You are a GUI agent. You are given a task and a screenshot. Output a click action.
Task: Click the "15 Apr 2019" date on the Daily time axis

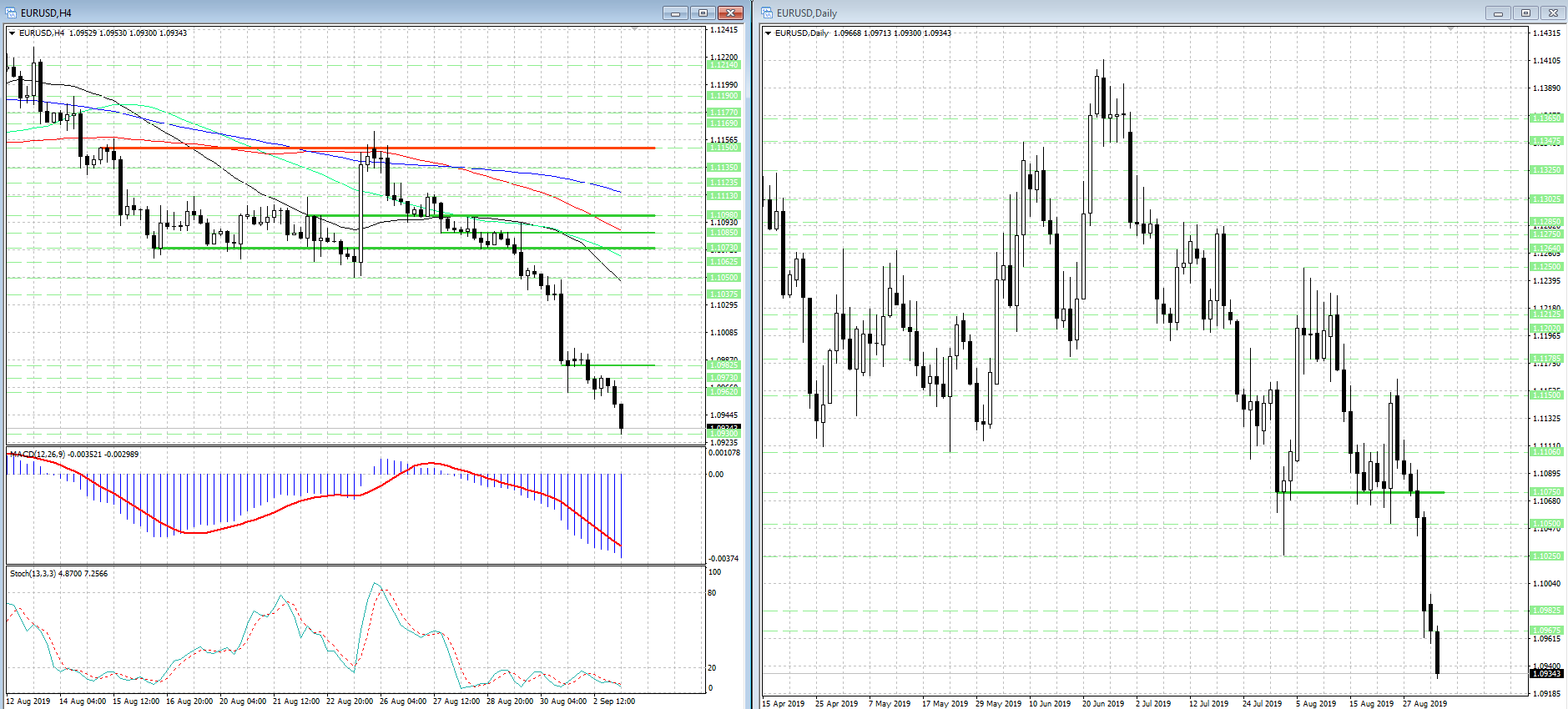(x=784, y=704)
